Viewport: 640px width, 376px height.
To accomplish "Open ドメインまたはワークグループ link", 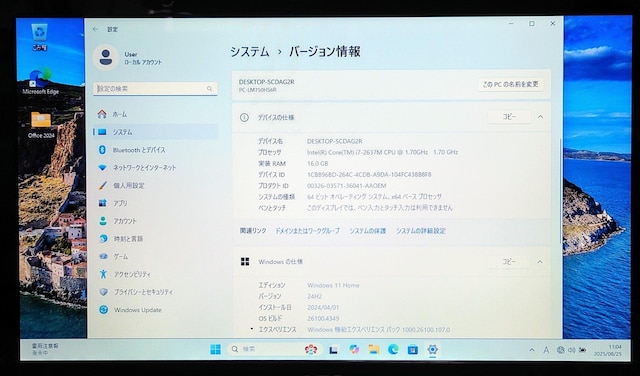I will click(307, 231).
